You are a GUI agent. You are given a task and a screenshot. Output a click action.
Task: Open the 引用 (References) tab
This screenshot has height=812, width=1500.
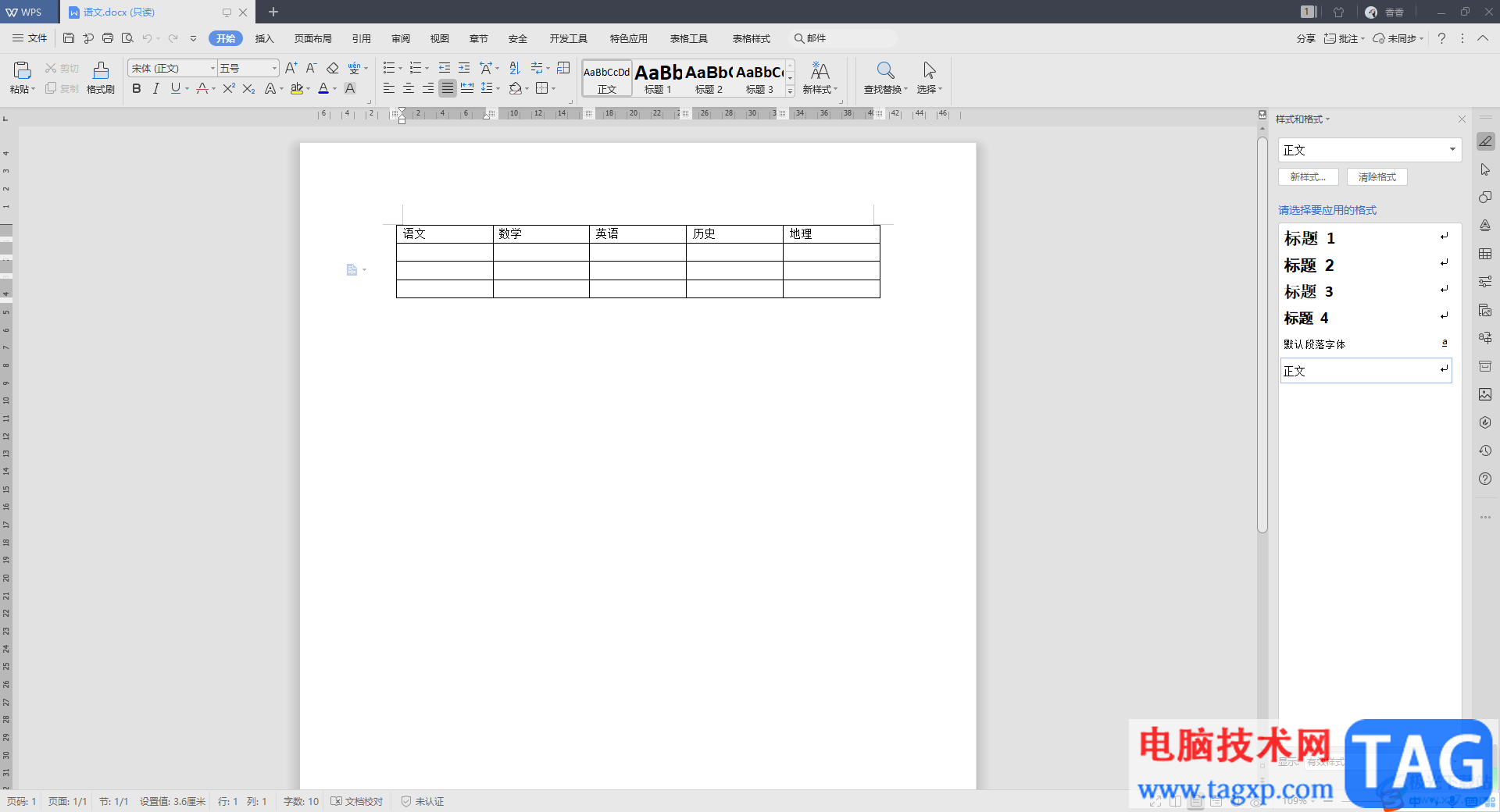[x=361, y=38]
